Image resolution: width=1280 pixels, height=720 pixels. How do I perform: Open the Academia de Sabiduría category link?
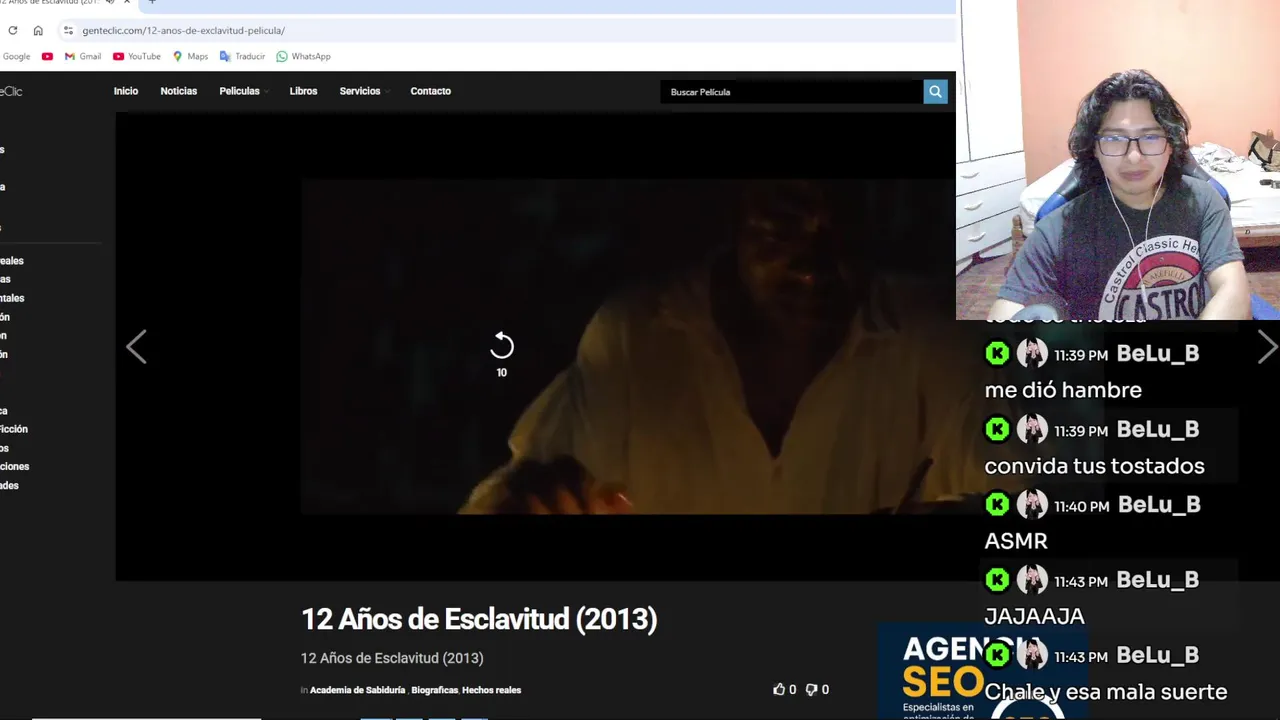[x=357, y=690]
